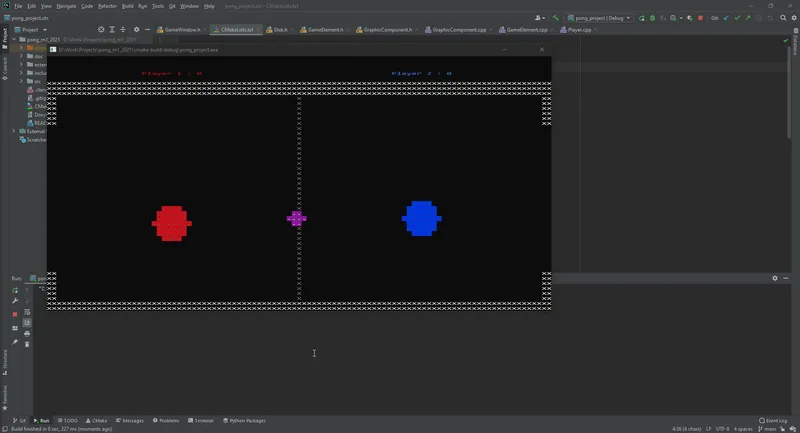Image resolution: width=800 pixels, height=433 pixels.
Task: Click the red Stop icon in Run panel
Action: [15, 314]
